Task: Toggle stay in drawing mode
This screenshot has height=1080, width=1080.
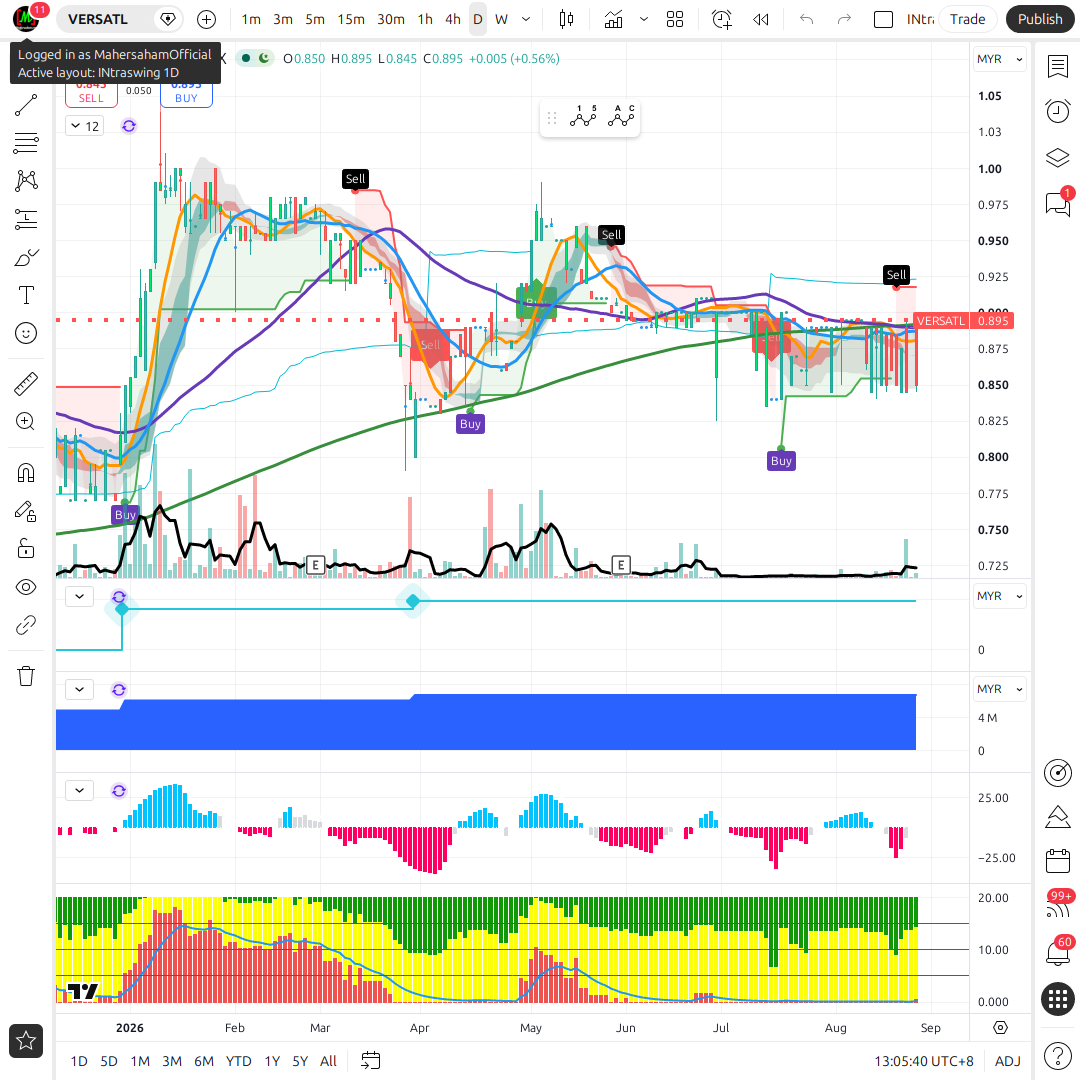Action: click(x=25, y=511)
